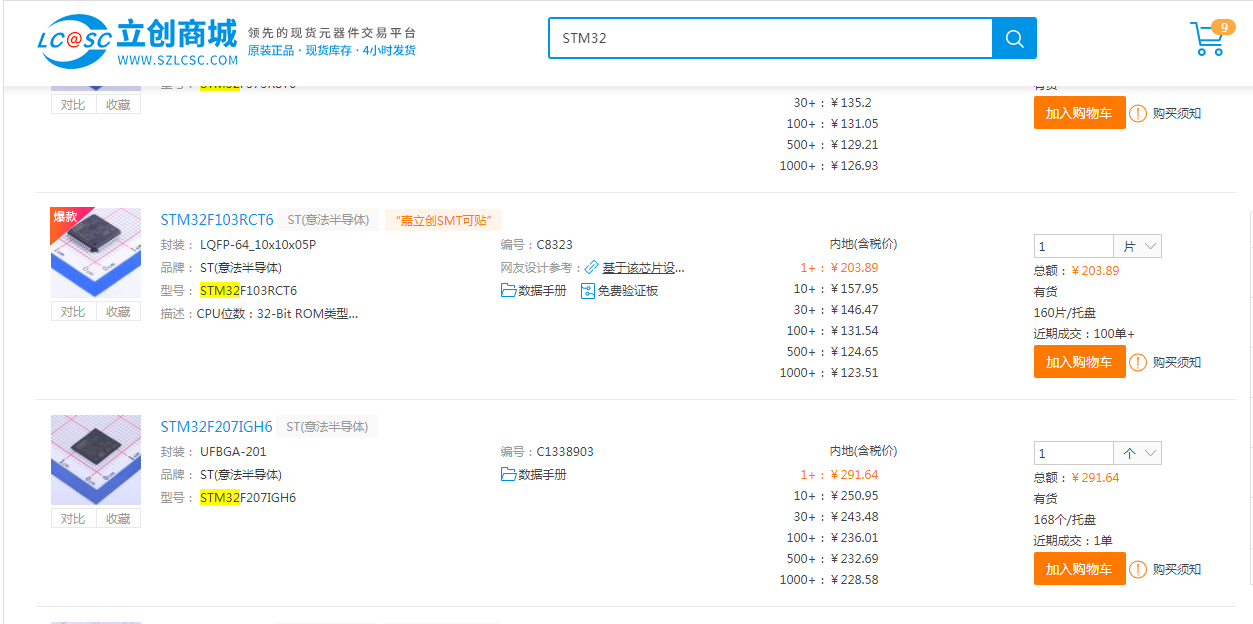Click 160片/托盘 packaging text
Viewport: 1253px width, 624px height.
pos(1065,313)
